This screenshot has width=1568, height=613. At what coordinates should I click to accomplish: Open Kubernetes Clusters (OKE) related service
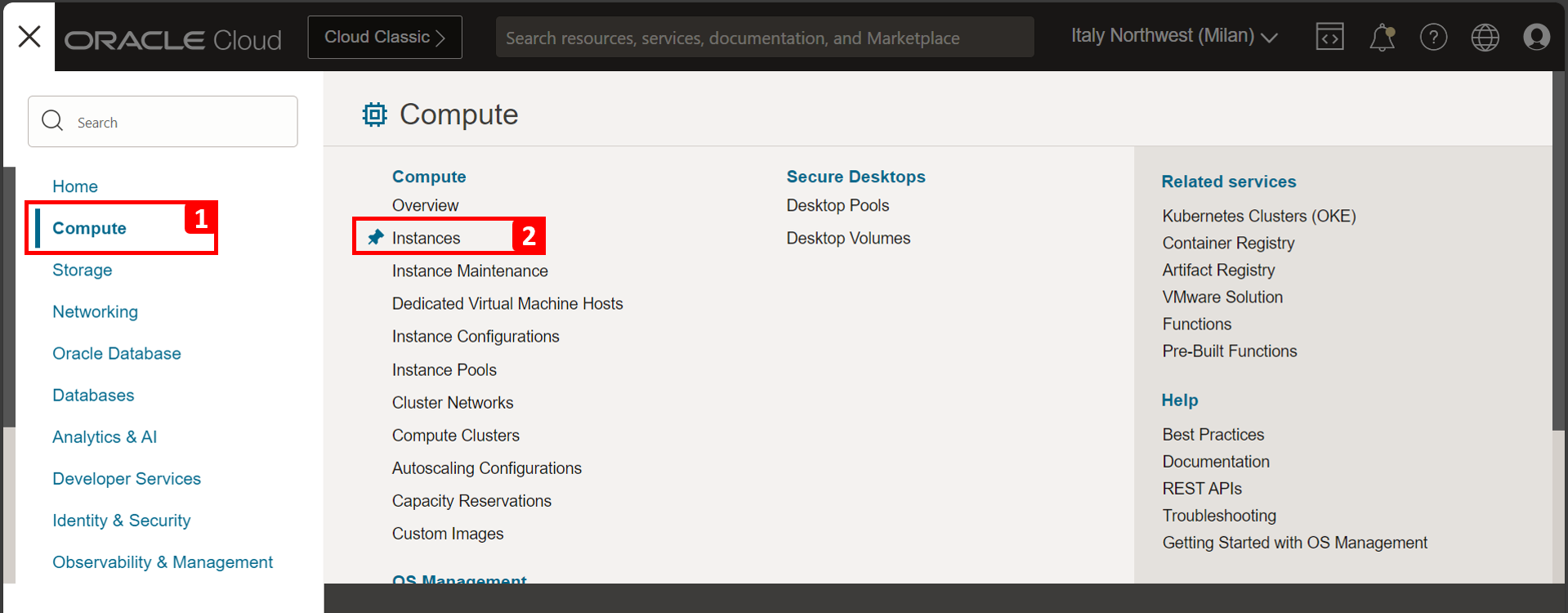[x=1258, y=216]
